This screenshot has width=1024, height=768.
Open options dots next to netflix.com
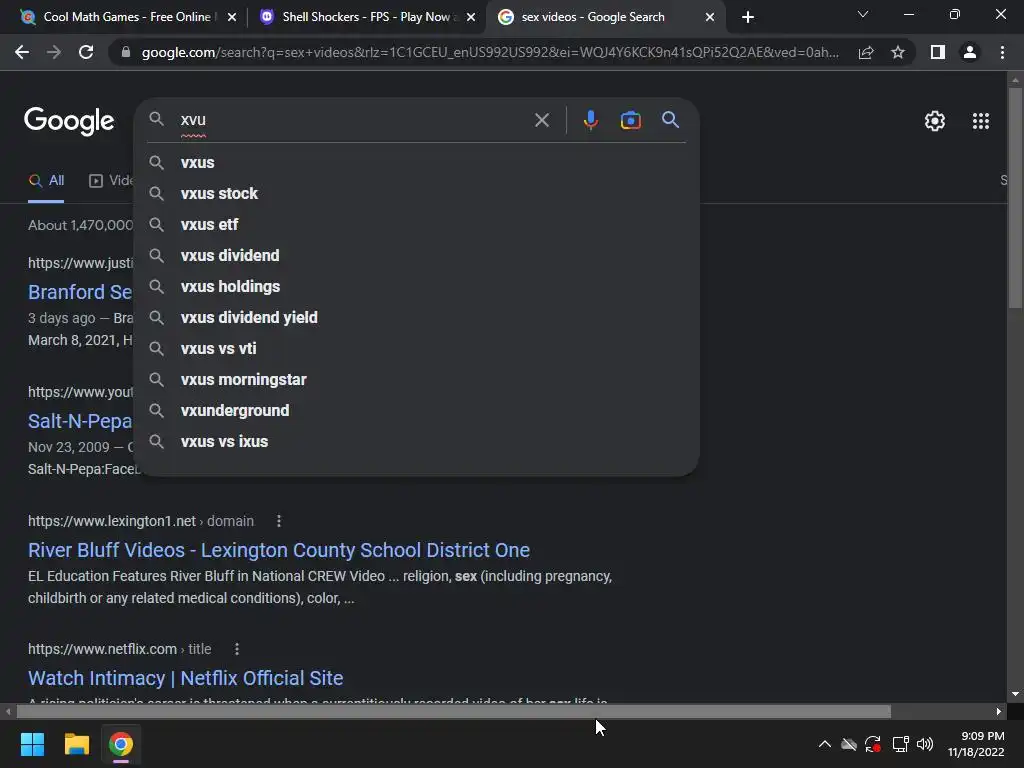tap(237, 649)
